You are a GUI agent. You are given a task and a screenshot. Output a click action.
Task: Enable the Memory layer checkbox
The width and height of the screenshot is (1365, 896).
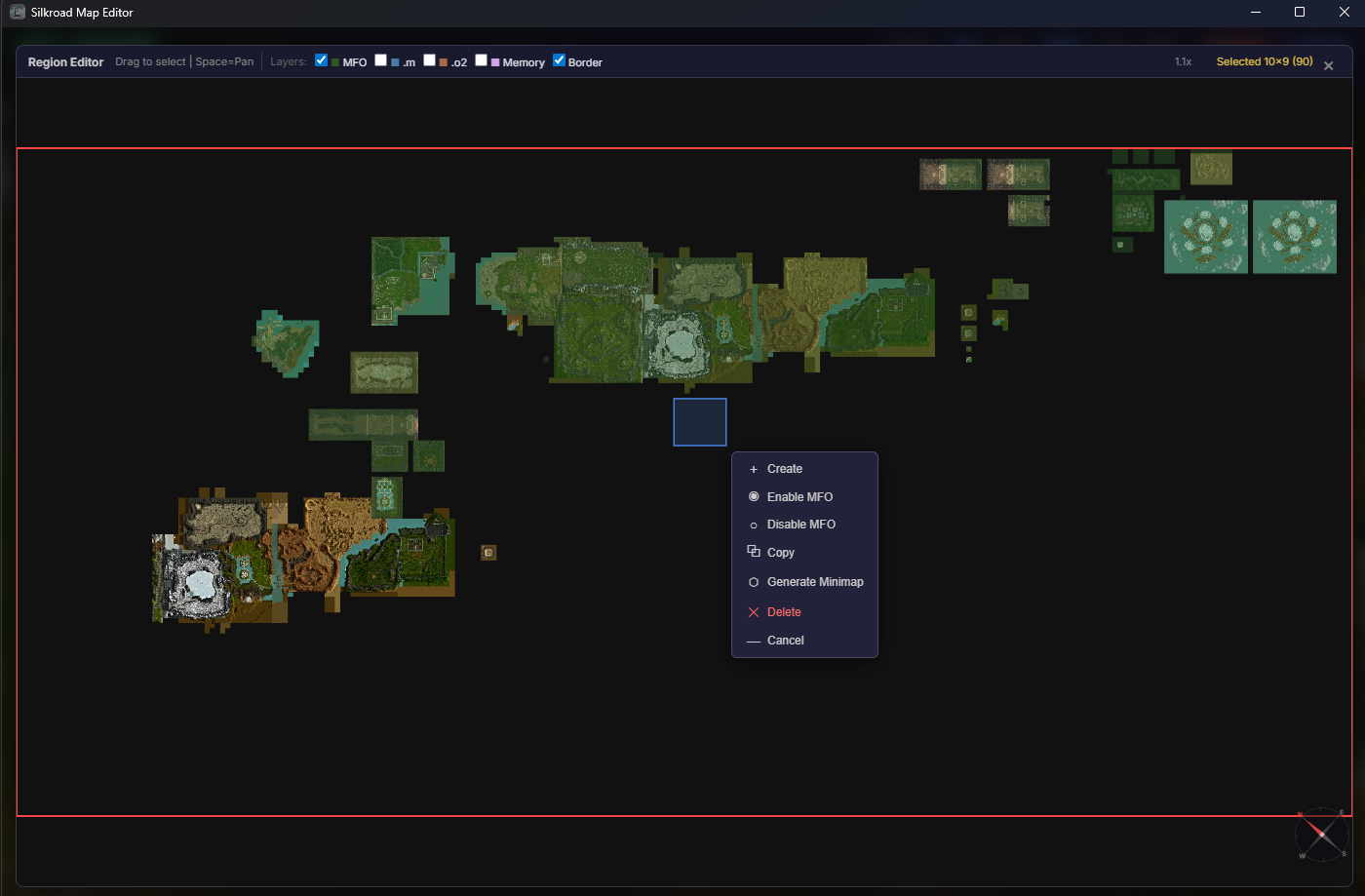(x=481, y=60)
